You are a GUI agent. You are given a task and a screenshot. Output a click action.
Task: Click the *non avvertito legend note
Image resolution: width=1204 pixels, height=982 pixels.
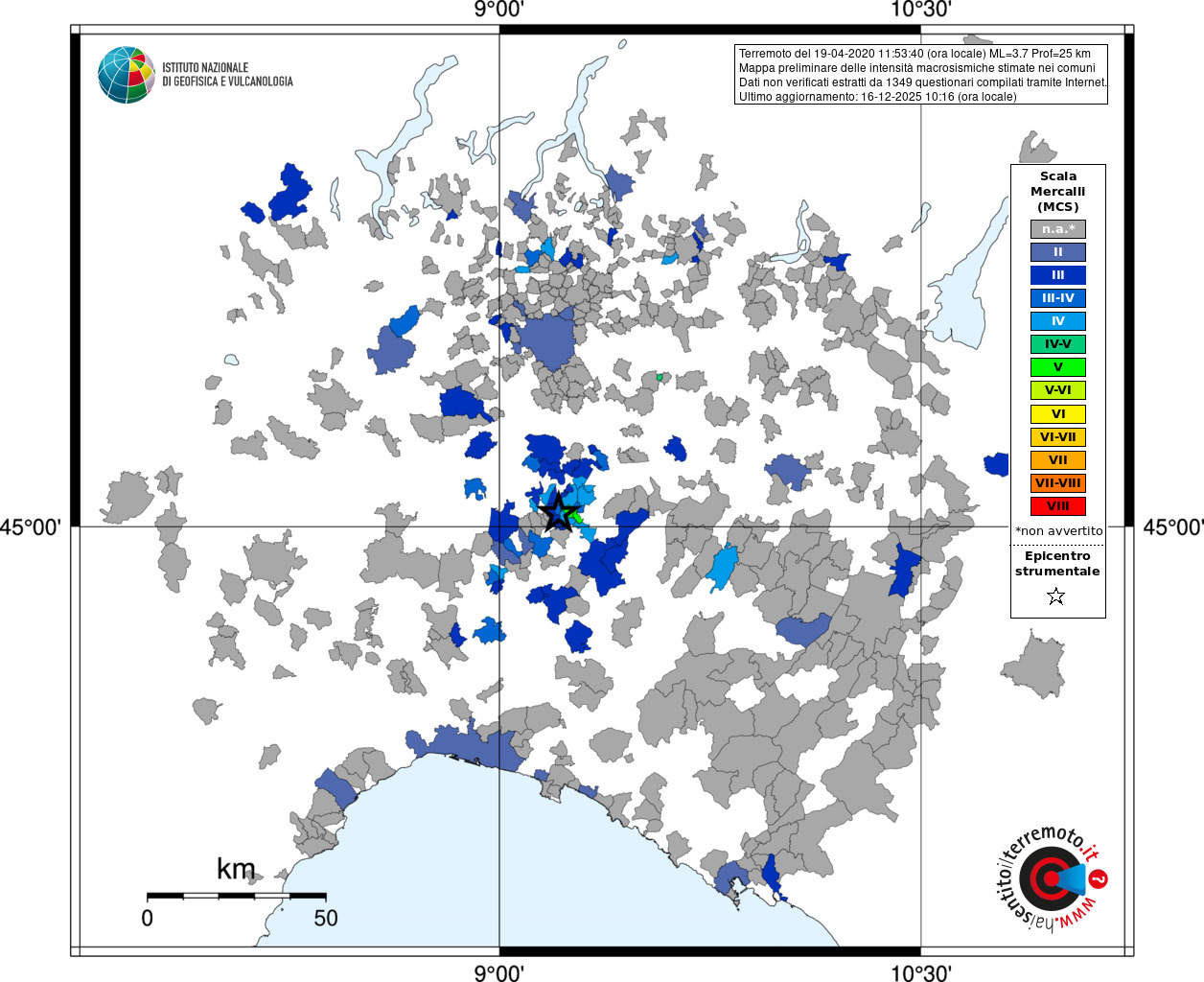point(1058,530)
